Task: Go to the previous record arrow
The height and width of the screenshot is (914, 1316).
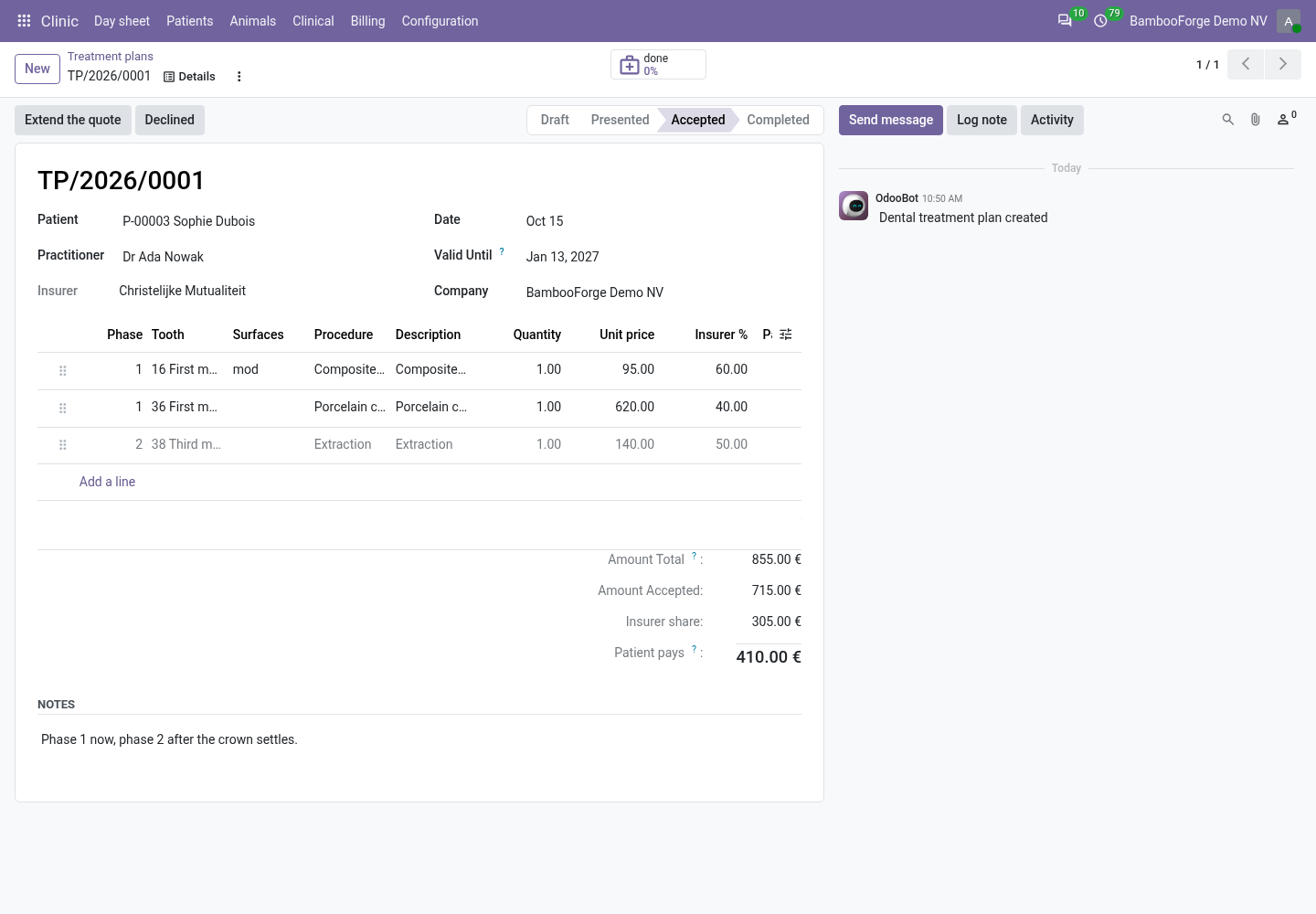Action: click(1246, 64)
